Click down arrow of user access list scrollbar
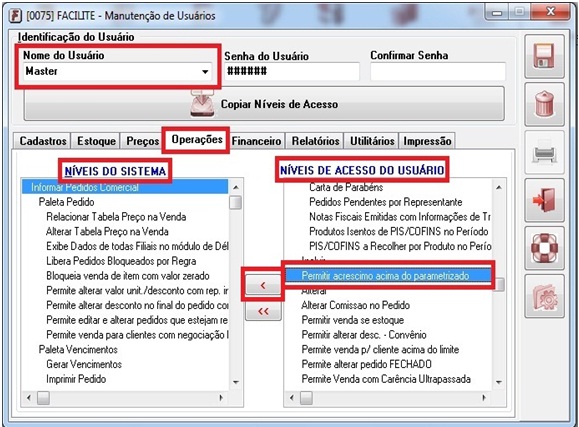The width and height of the screenshot is (579, 427). 499,382
